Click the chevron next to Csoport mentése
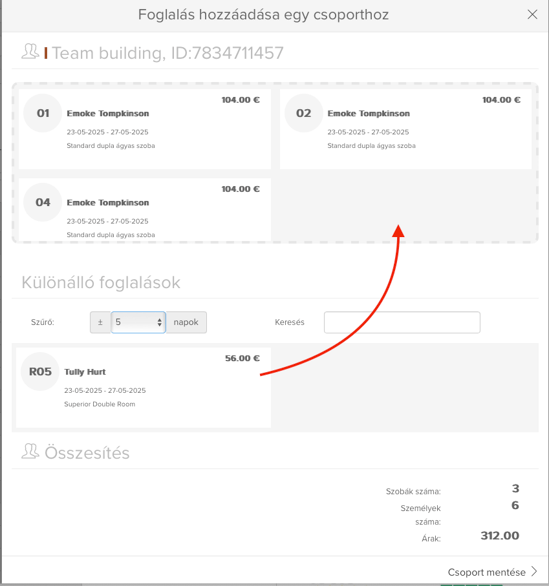Screen dimensions: 549x586 pyautogui.click(x=534, y=571)
